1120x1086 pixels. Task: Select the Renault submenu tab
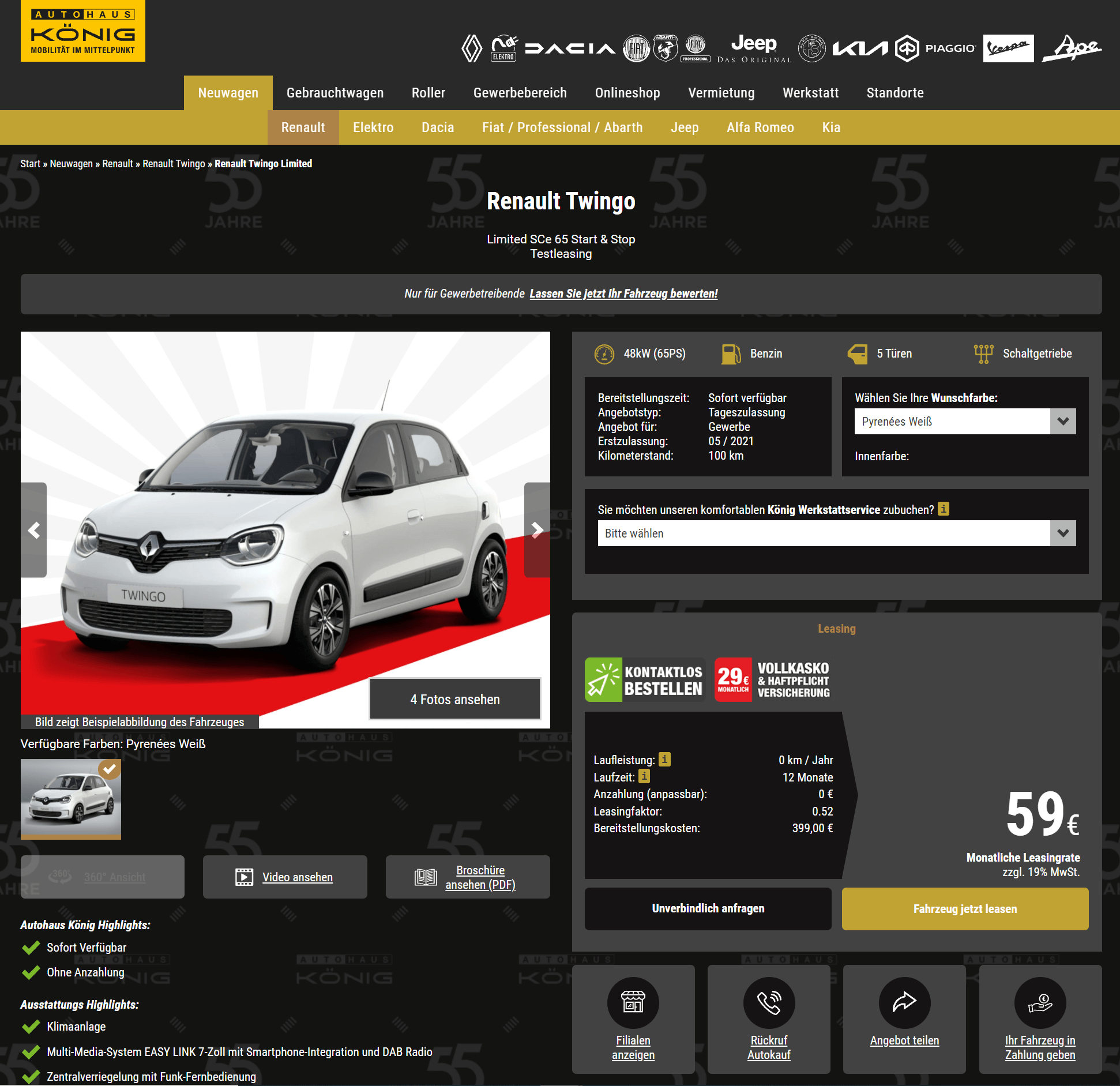303,127
